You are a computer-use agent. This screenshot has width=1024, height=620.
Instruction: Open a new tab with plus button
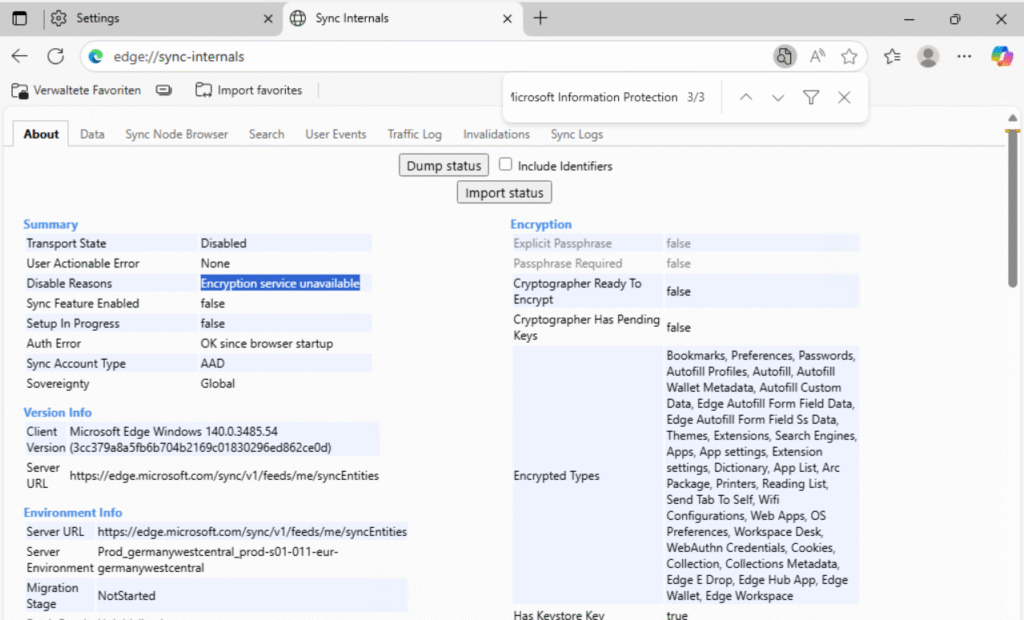click(x=540, y=18)
